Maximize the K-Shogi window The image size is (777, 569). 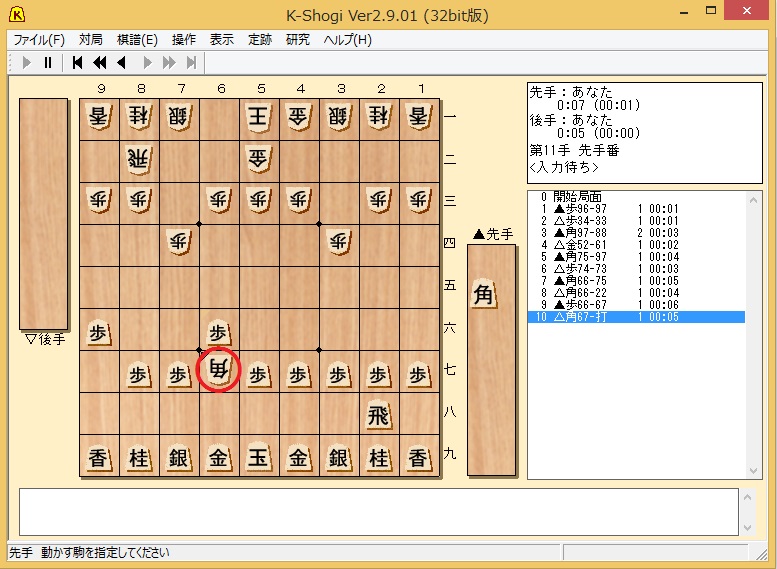point(711,11)
